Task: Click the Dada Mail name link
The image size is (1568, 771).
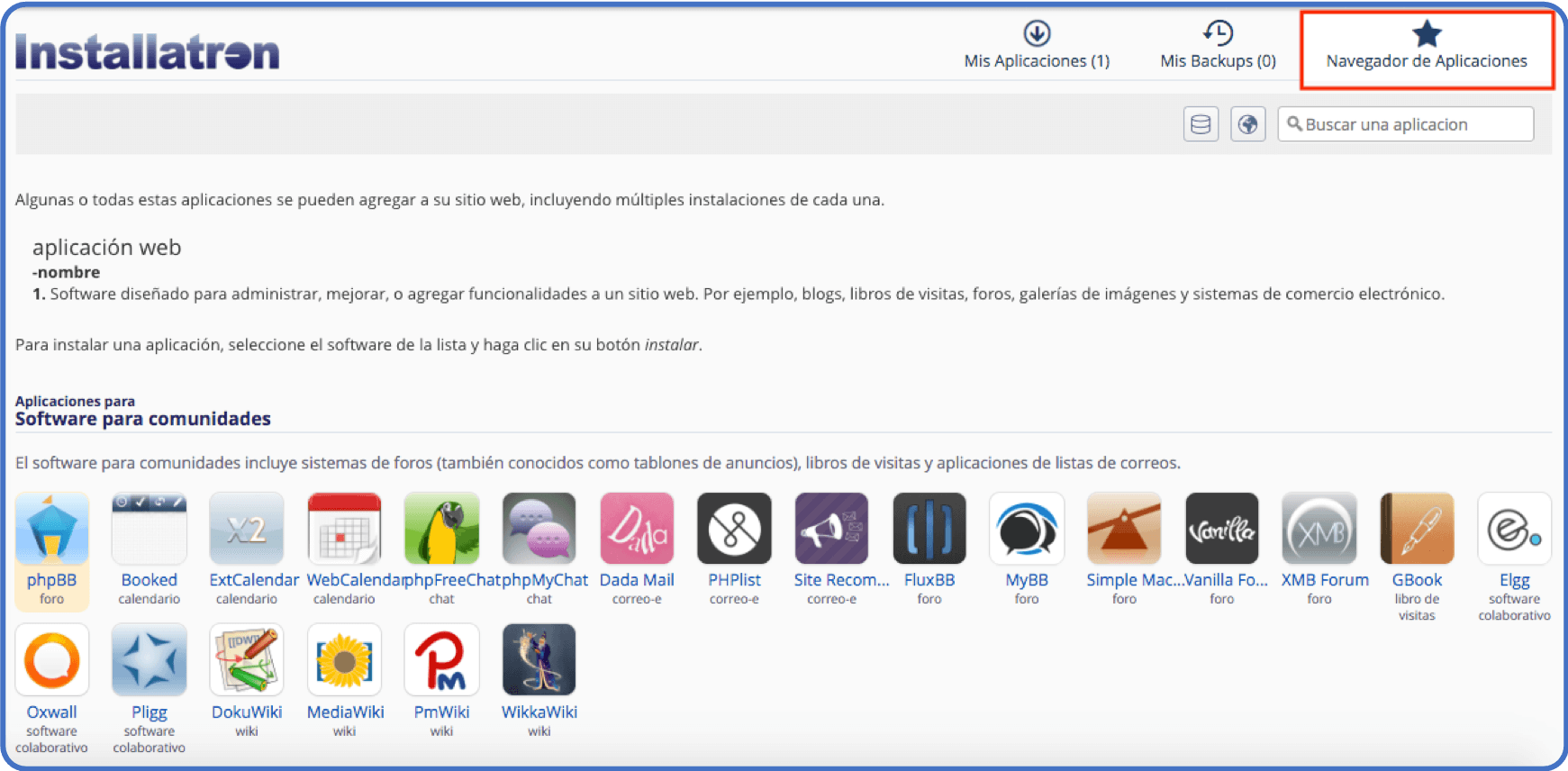Action: [637, 580]
